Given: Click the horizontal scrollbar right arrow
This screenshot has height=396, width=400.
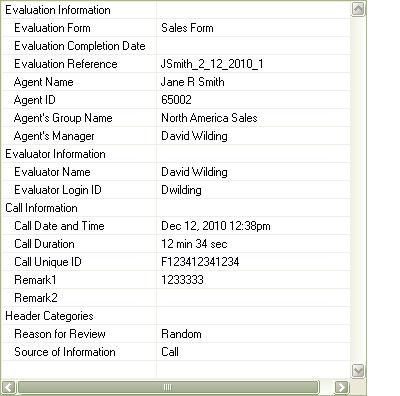Looking at the screenshot, I should click(x=341, y=387).
